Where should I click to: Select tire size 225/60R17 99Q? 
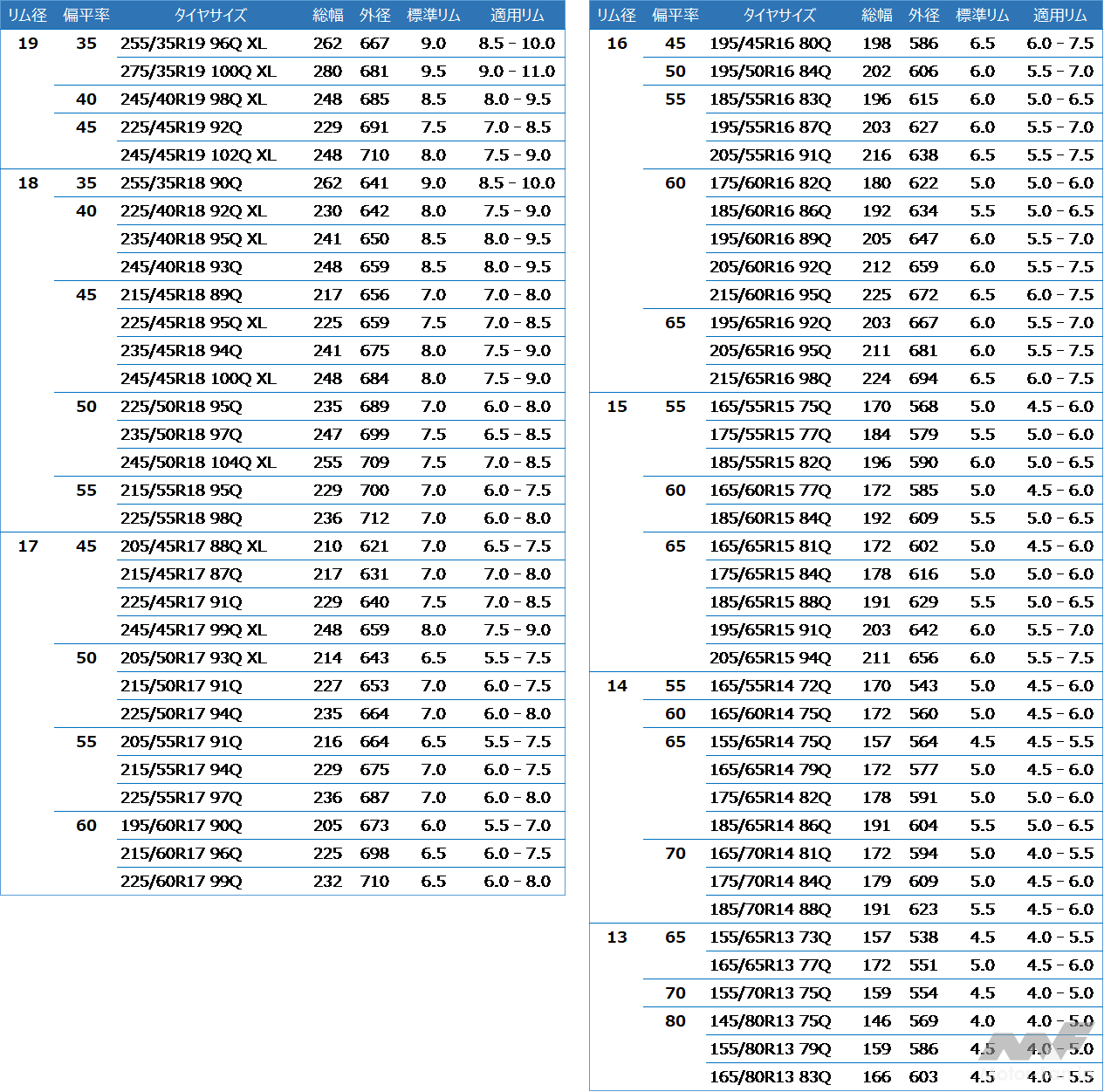click(x=182, y=881)
